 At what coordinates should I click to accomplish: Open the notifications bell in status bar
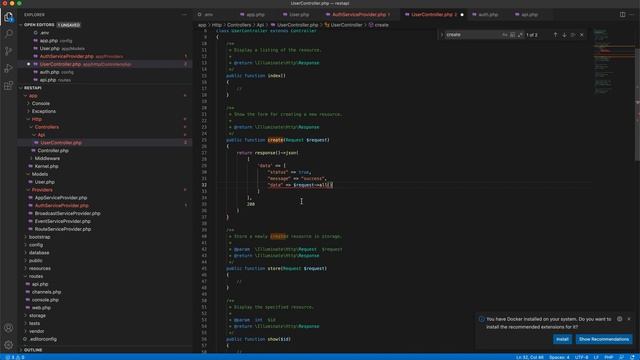click(632, 357)
